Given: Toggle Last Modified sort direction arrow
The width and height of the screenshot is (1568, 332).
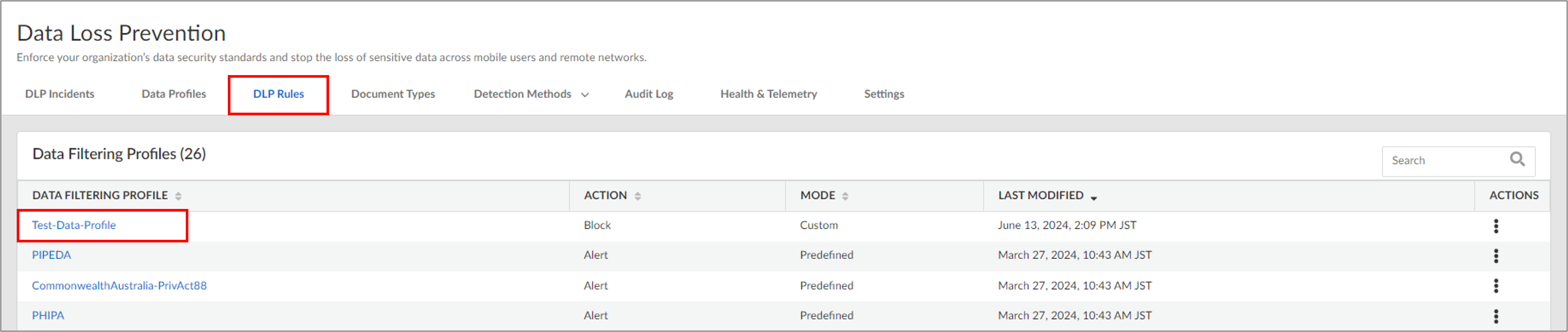Looking at the screenshot, I should tap(1093, 198).
